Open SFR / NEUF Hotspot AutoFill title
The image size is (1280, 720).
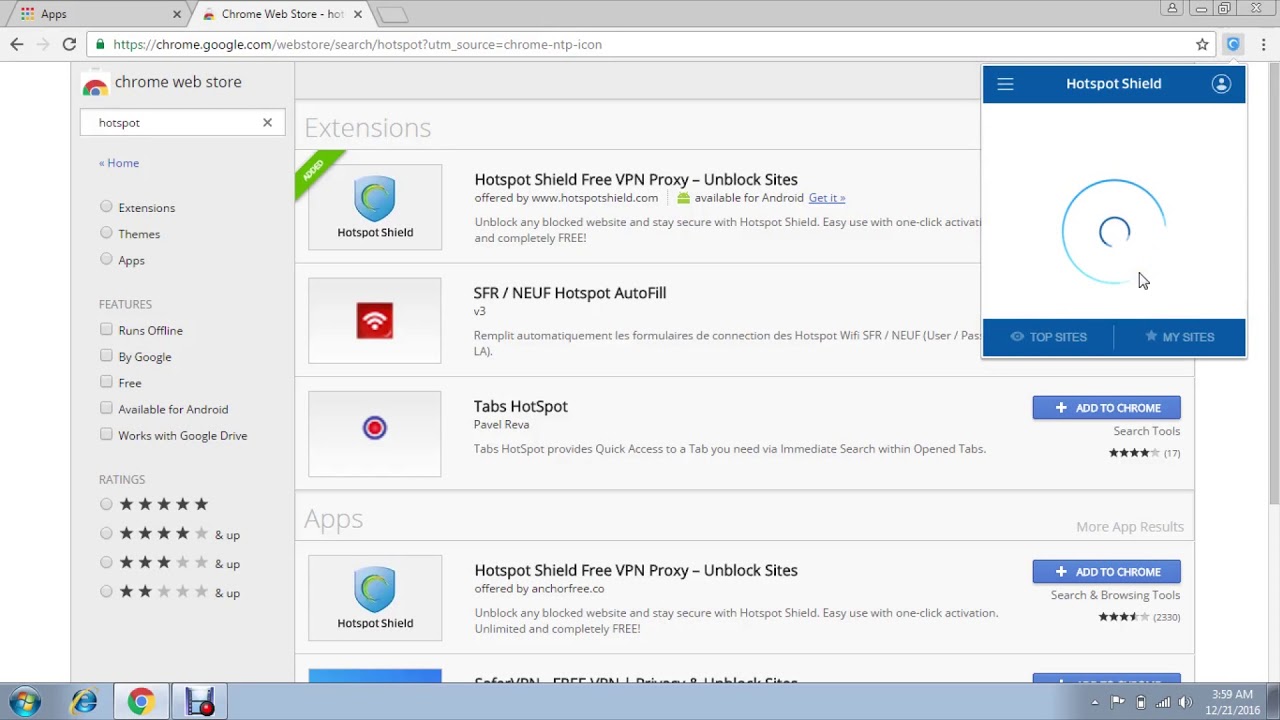[x=569, y=293]
